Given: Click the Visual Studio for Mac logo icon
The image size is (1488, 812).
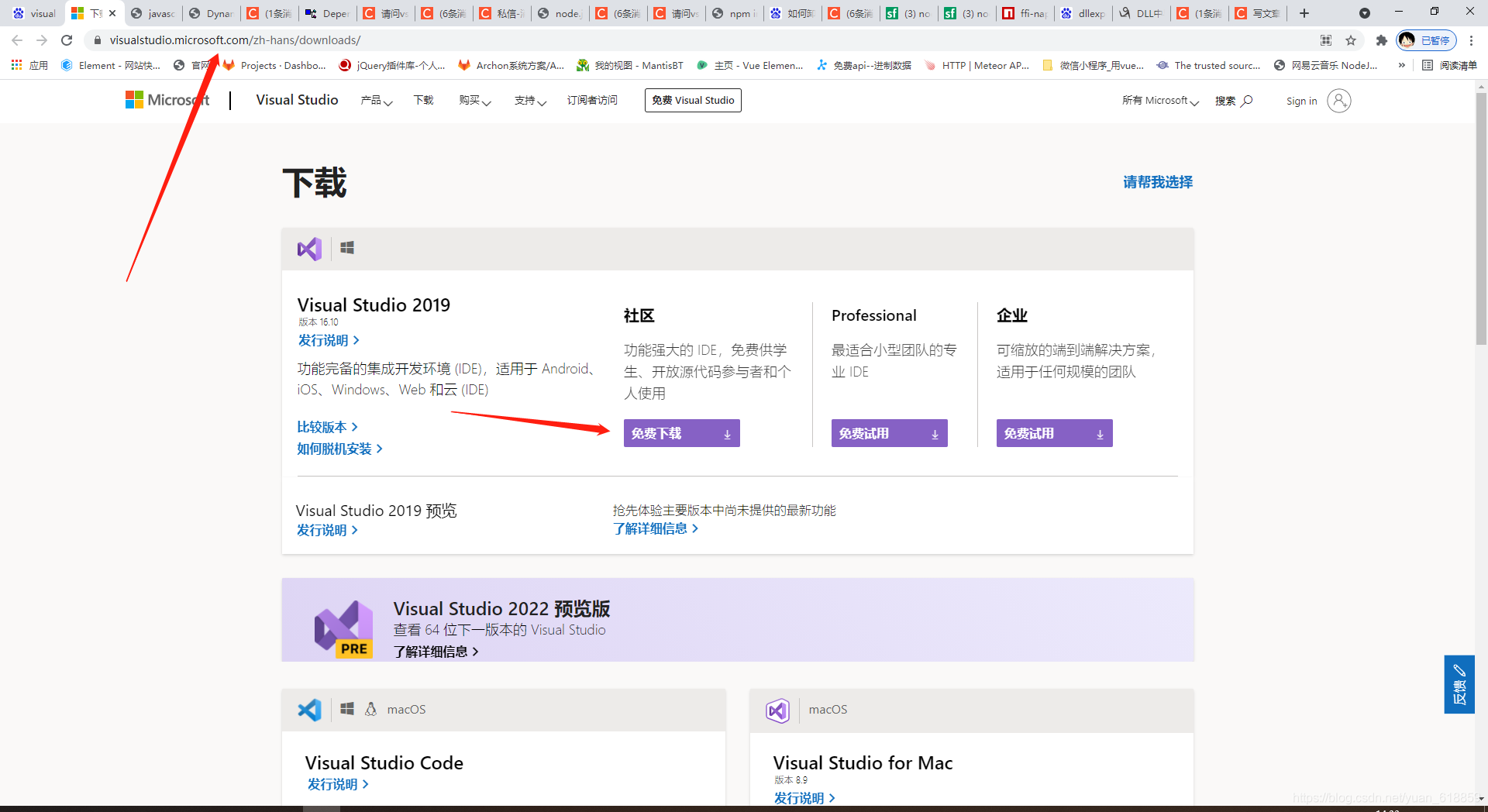Looking at the screenshot, I should tap(777, 710).
